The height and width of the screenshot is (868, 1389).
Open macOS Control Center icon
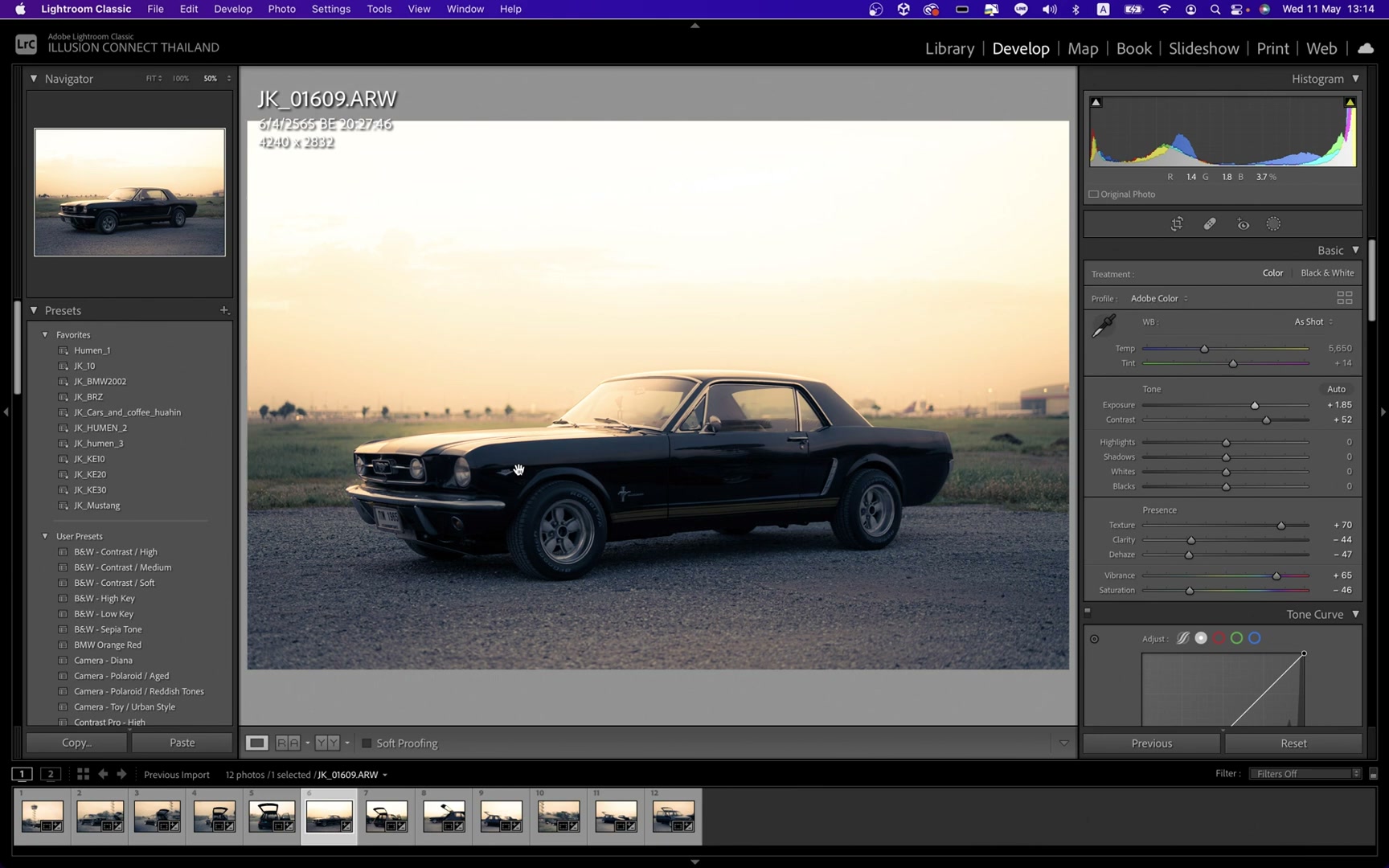(x=1239, y=10)
